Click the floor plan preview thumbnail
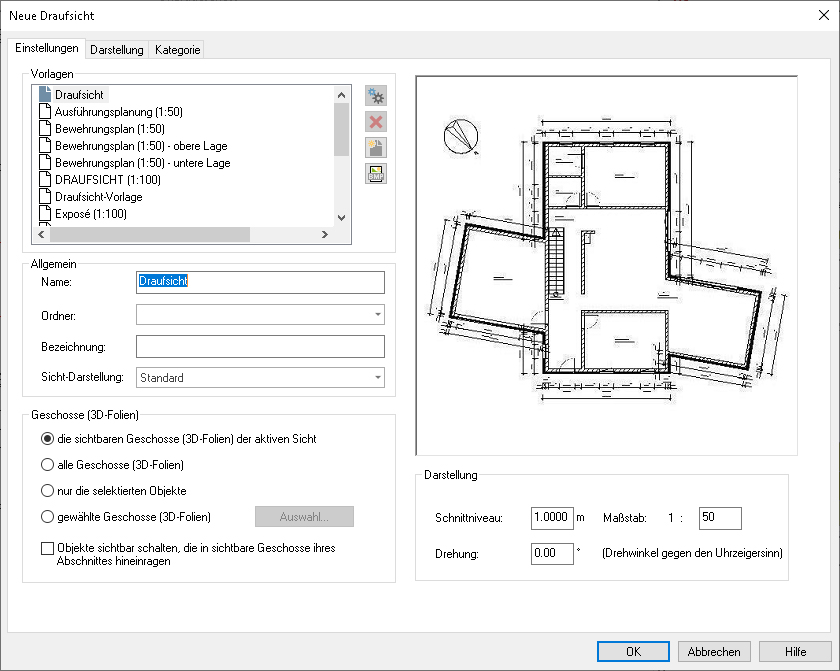840x671 pixels. pos(606,266)
